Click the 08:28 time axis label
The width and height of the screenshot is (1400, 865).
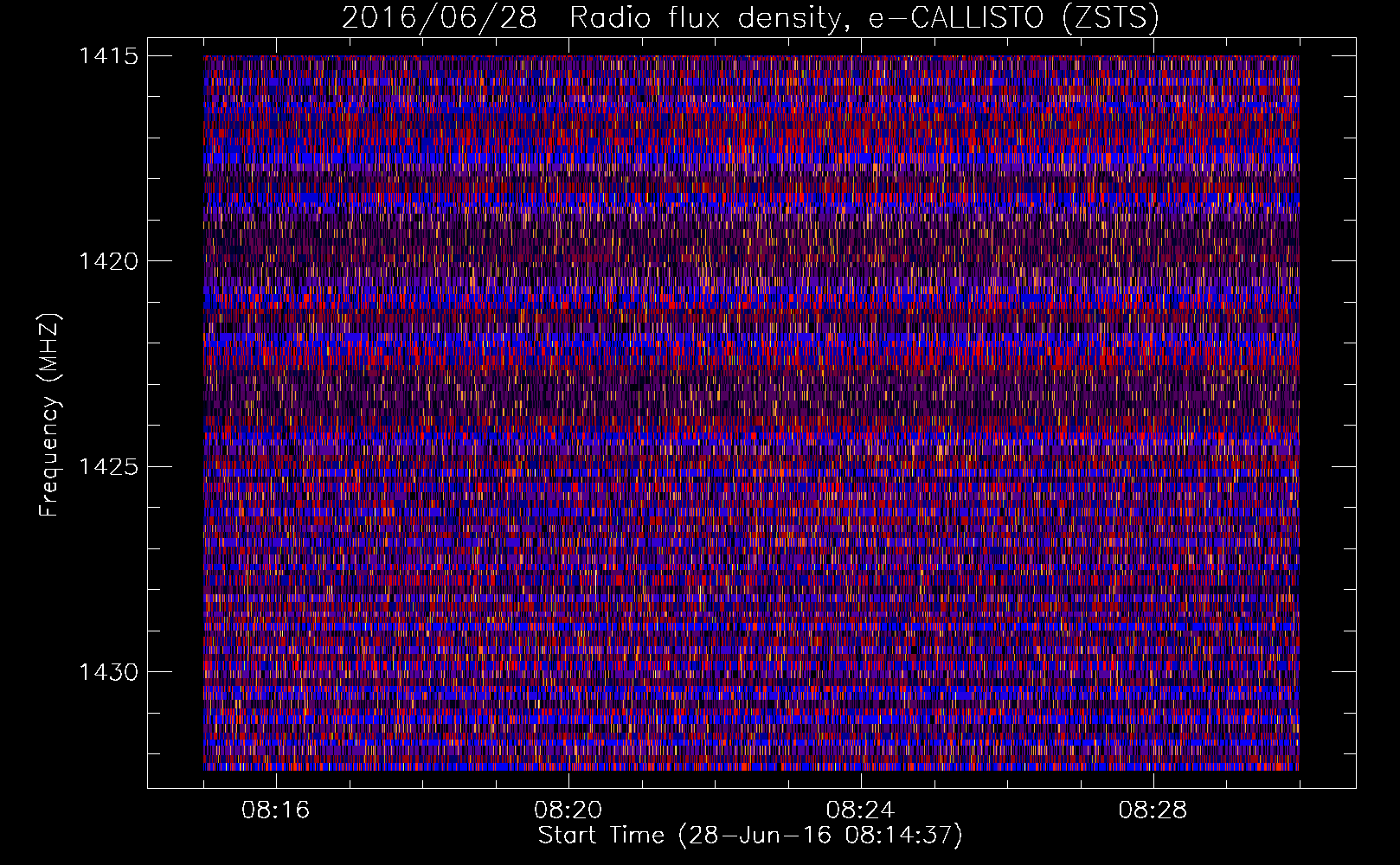coord(1153,811)
